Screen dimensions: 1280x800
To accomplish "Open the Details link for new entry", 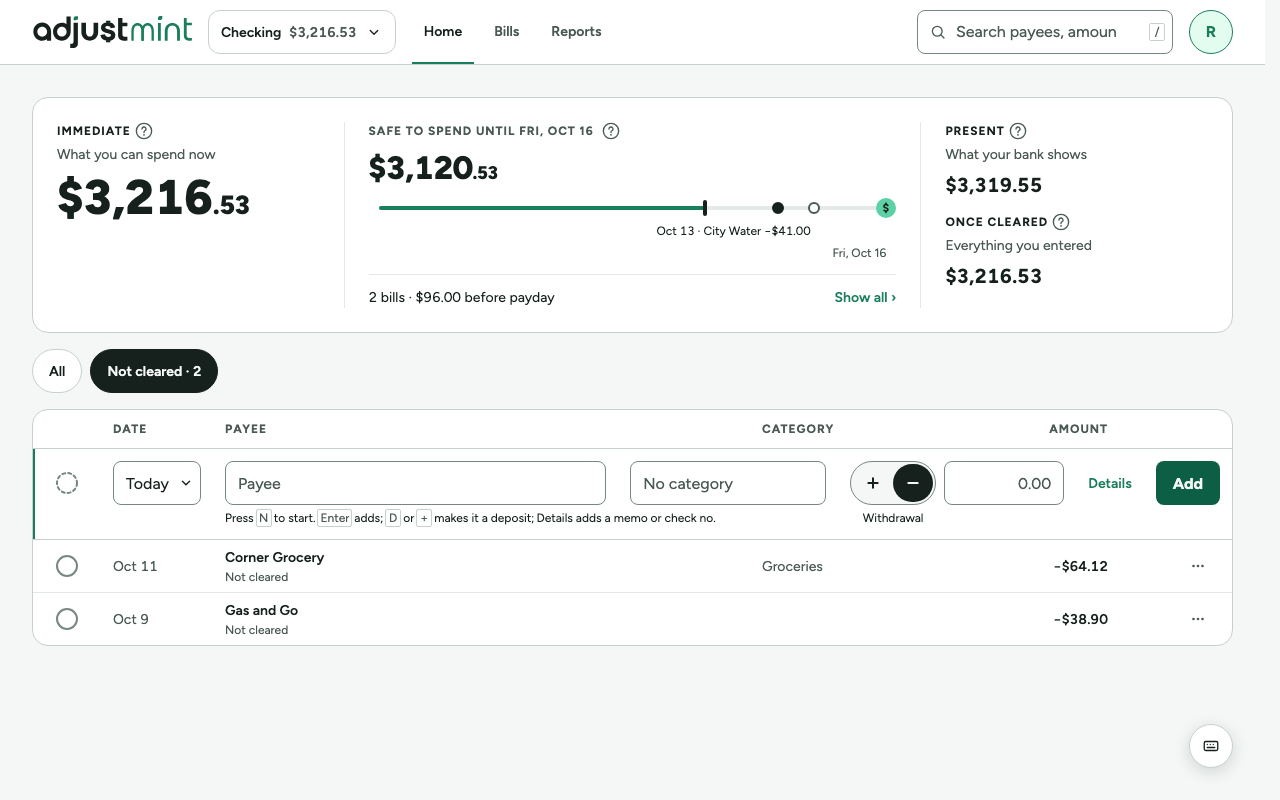I will (x=1110, y=483).
